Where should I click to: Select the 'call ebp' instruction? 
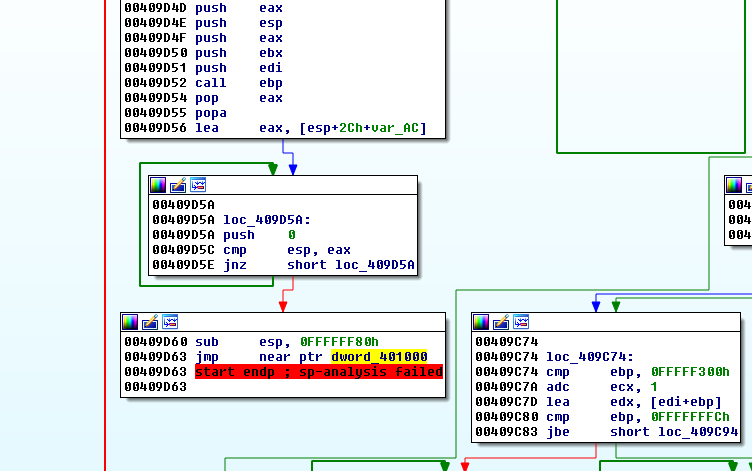click(x=239, y=83)
